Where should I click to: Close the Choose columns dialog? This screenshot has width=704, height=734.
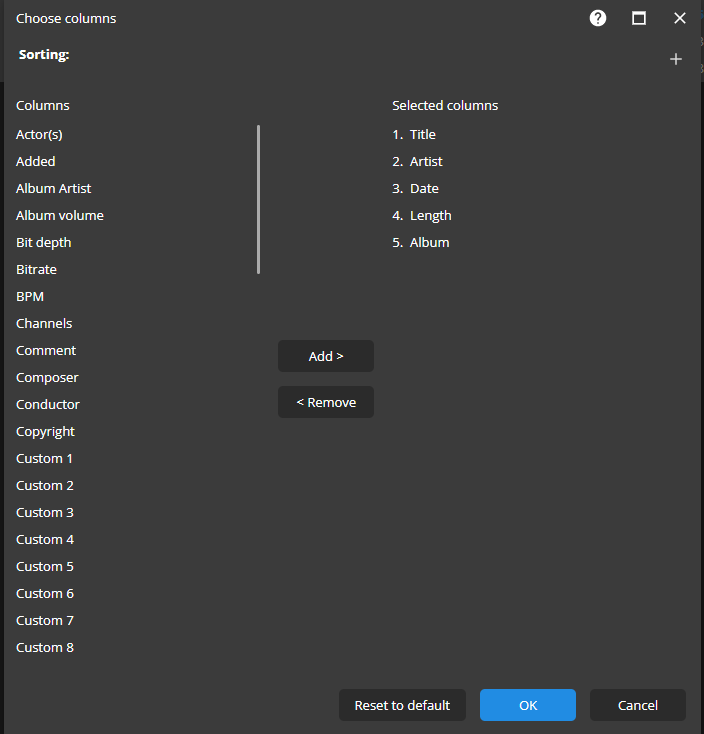pos(680,18)
